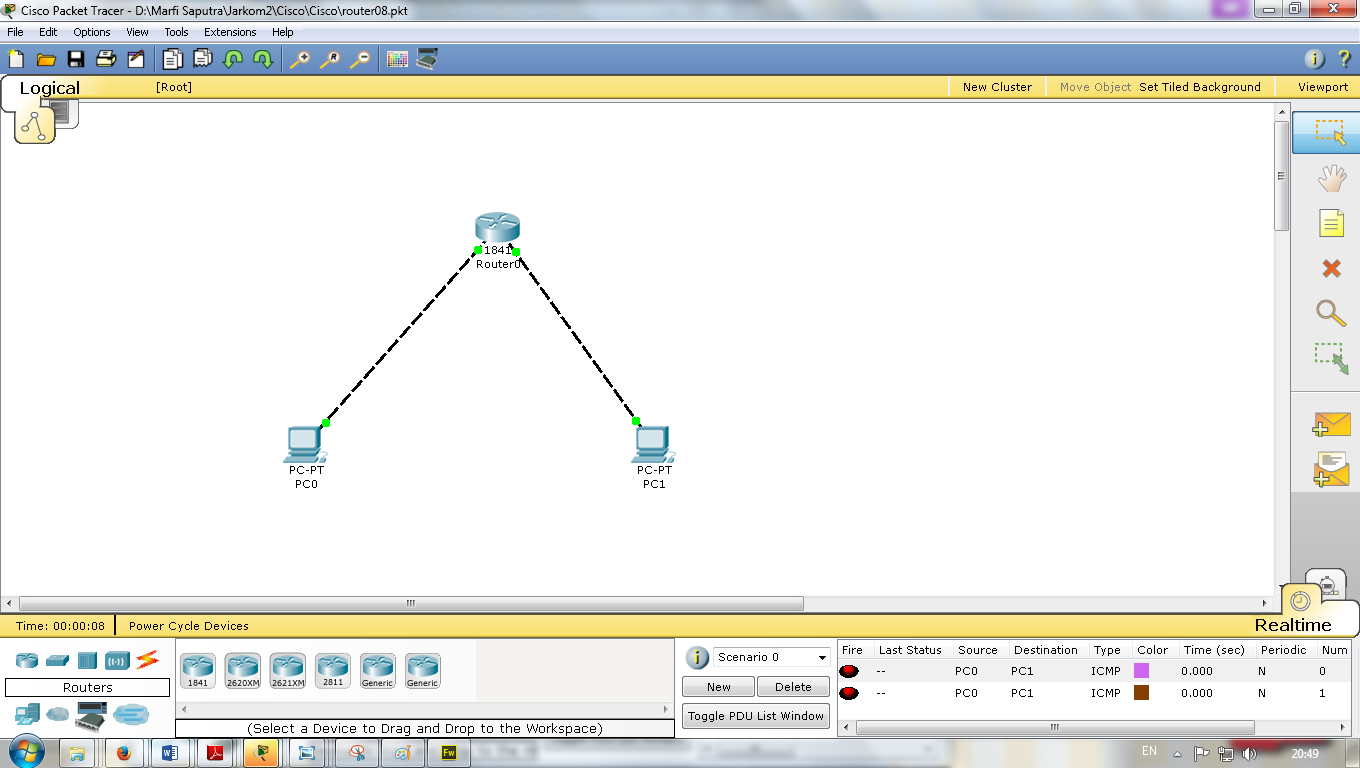1360x768 pixels.
Task: Pick the 2621XM router model
Action: pyautogui.click(x=287, y=670)
